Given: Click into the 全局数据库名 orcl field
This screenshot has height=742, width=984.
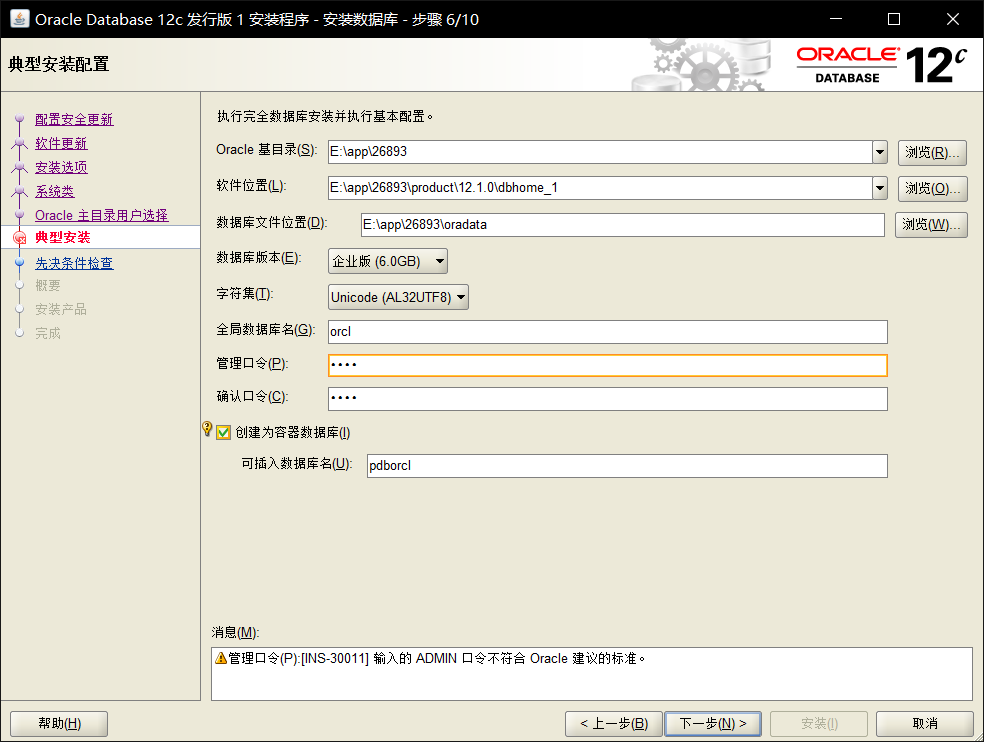Looking at the screenshot, I should [x=607, y=332].
